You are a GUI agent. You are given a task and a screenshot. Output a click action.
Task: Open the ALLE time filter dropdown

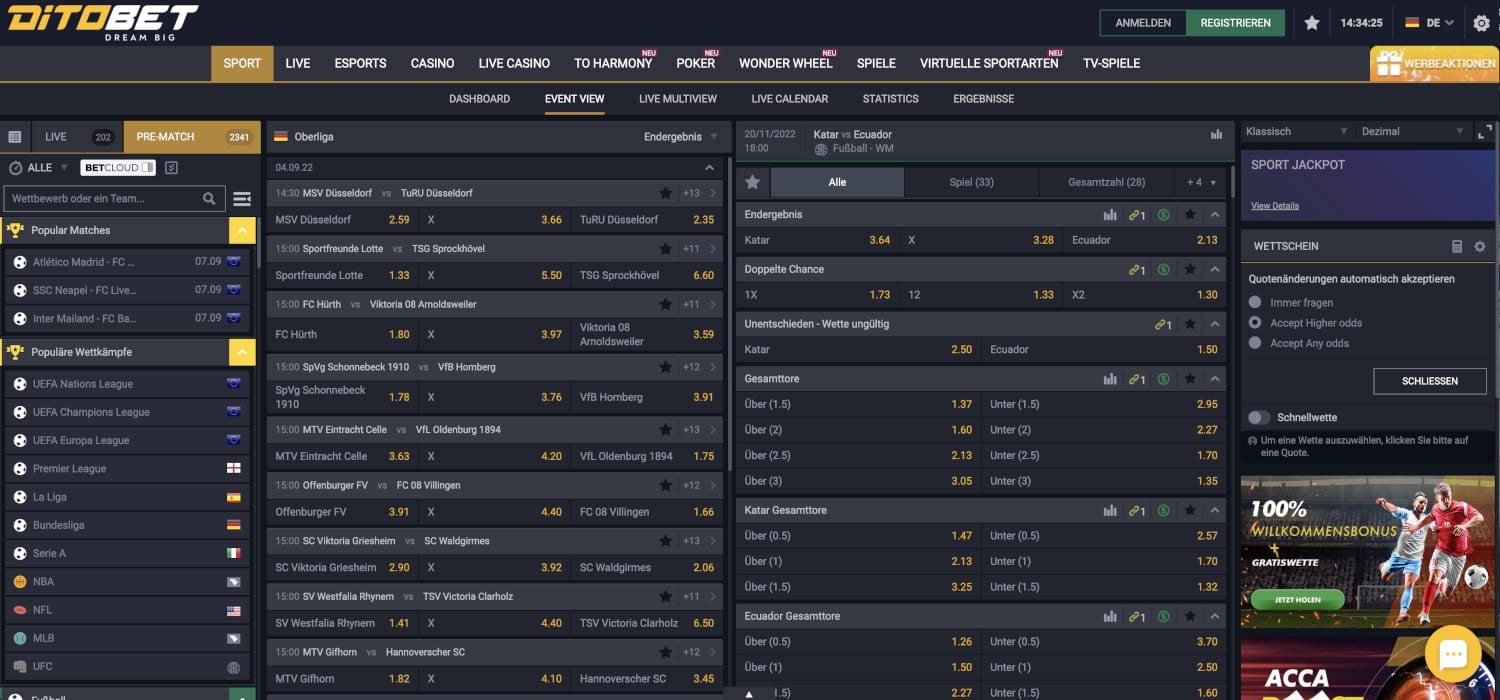[x=39, y=167]
